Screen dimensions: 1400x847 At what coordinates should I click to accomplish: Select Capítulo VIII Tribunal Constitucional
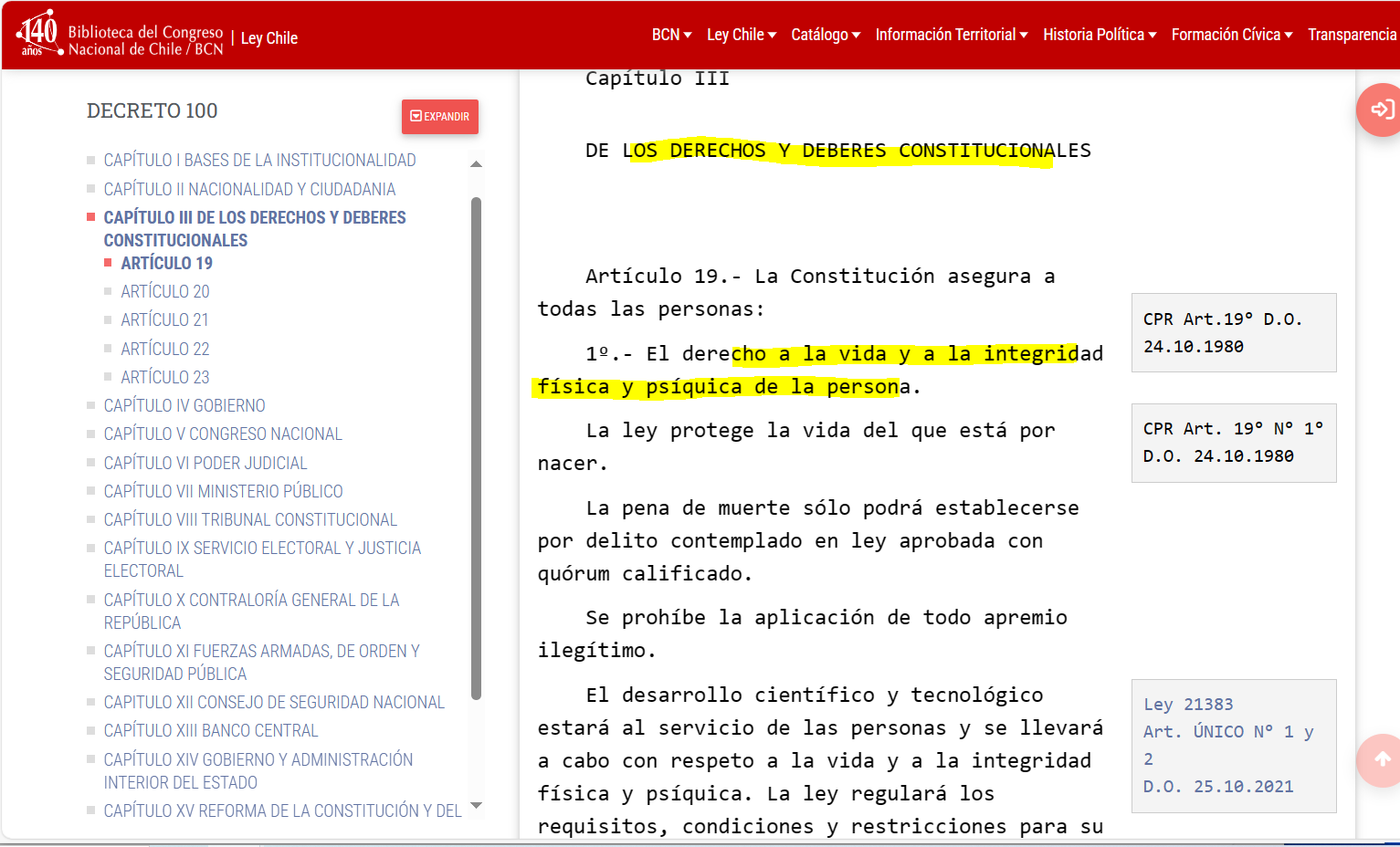click(x=250, y=519)
